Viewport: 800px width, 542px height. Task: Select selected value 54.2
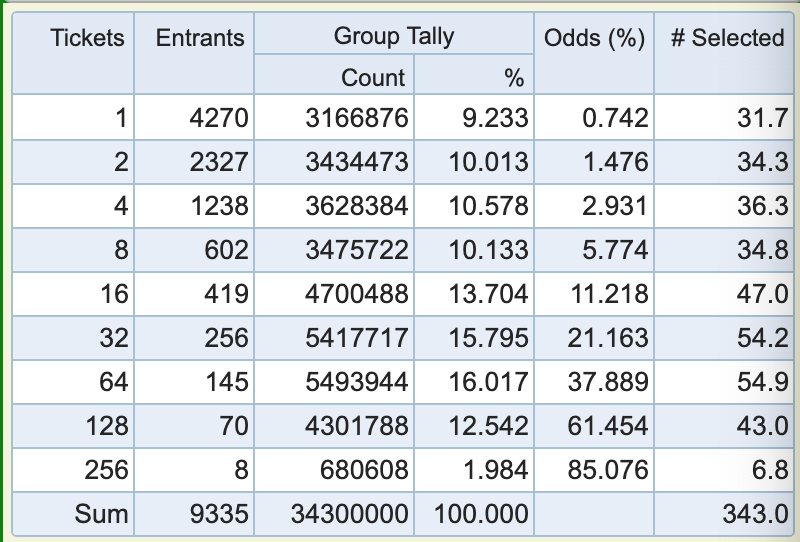763,338
